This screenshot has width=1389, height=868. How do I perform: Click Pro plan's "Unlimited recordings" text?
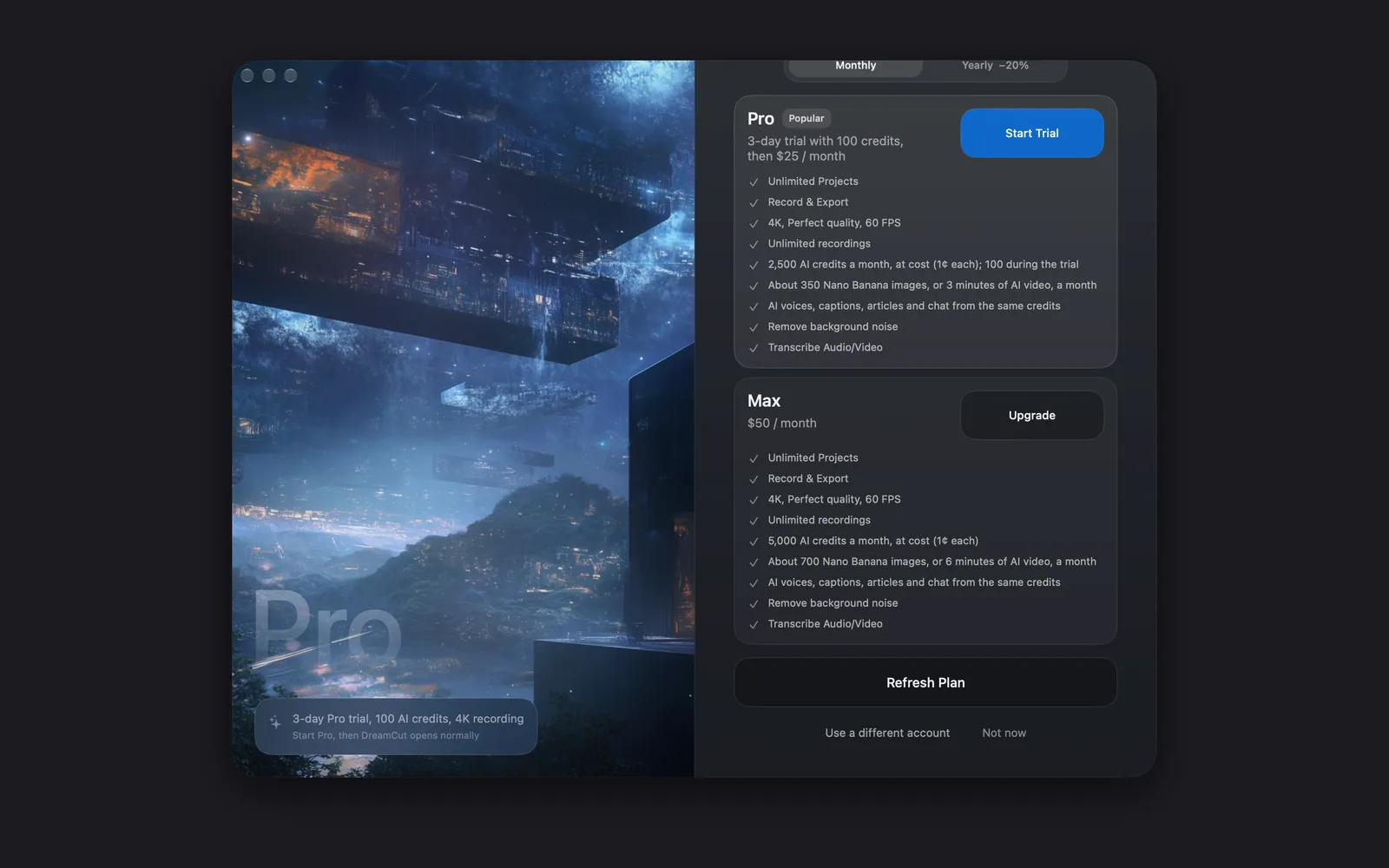(820, 243)
